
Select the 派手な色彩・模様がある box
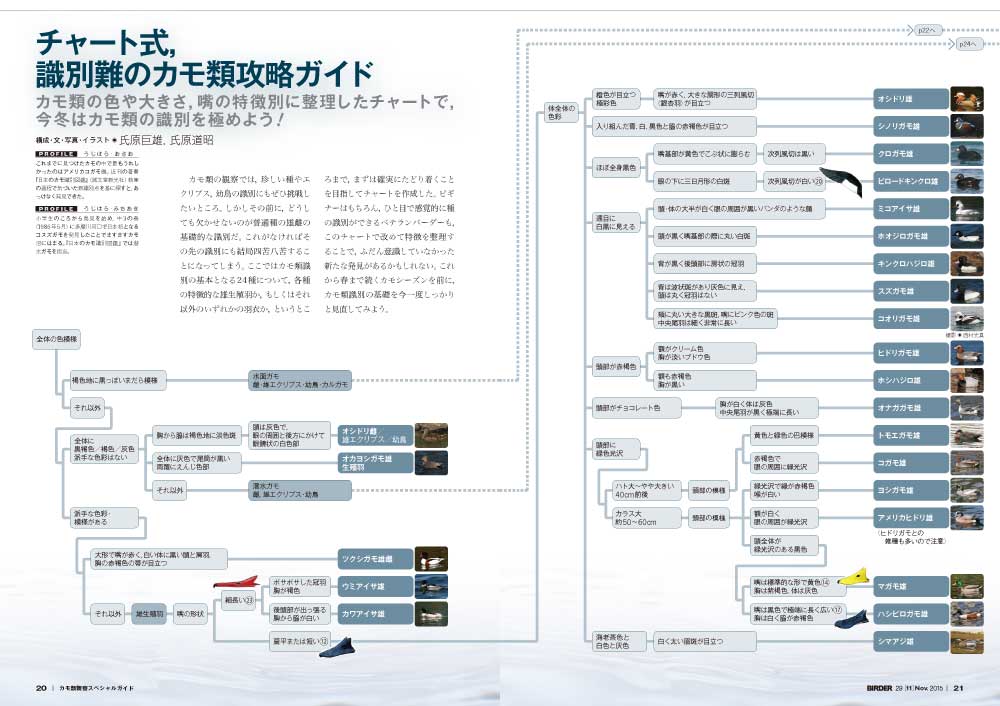[104, 518]
